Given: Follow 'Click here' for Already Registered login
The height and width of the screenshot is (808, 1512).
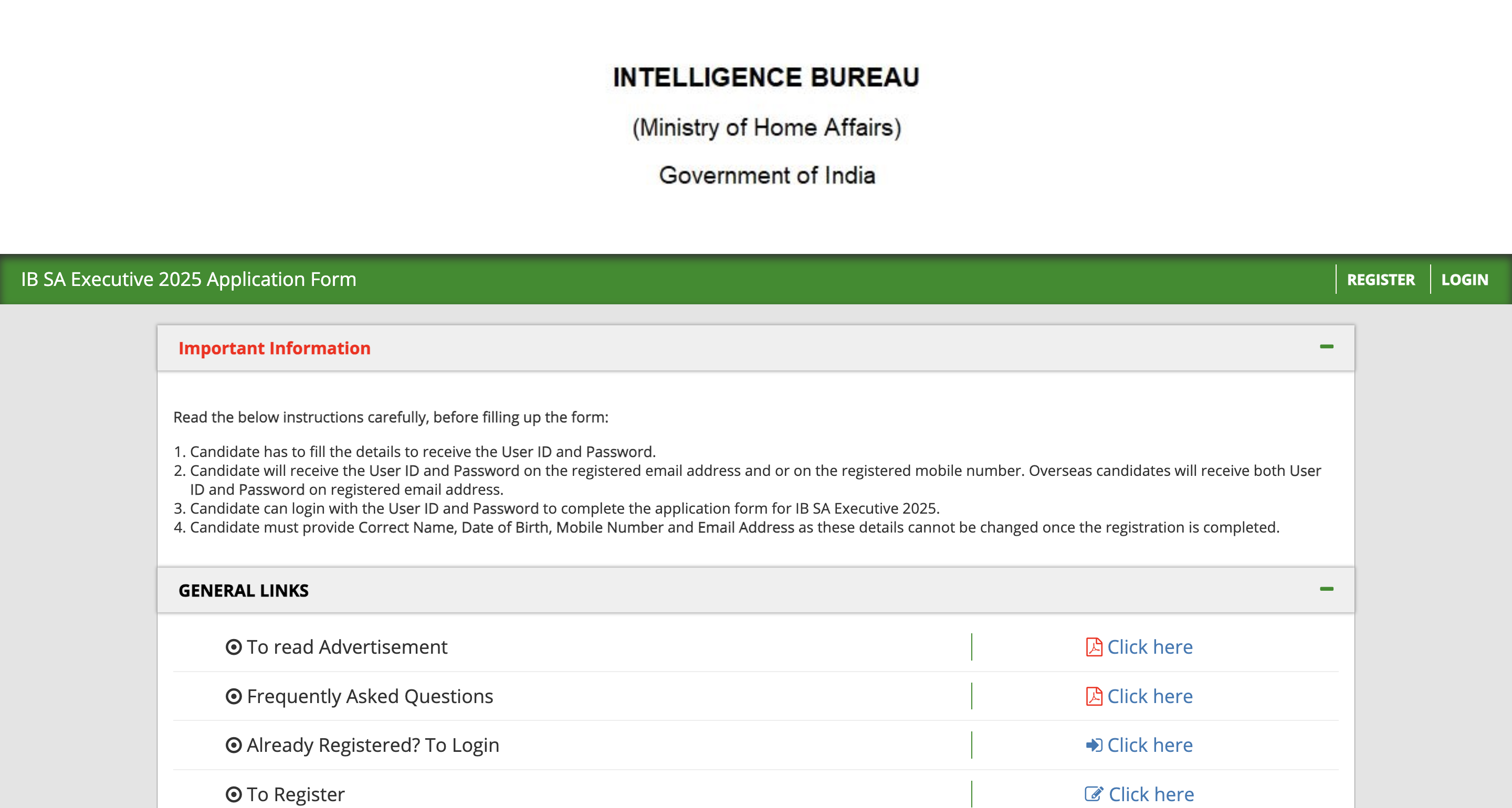Looking at the screenshot, I should [1150, 745].
